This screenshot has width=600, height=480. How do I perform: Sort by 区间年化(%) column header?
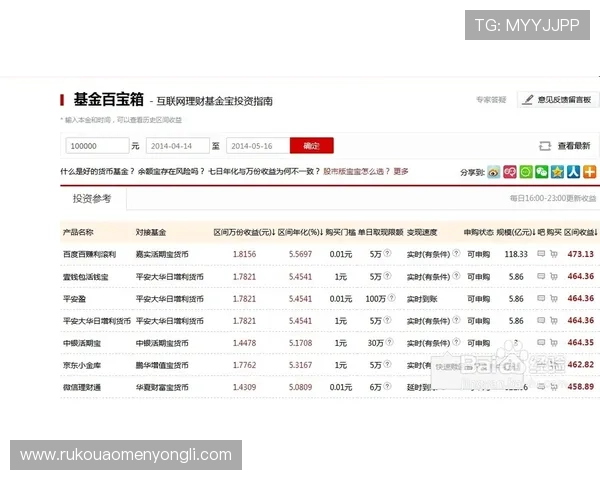pyautogui.click(x=300, y=232)
